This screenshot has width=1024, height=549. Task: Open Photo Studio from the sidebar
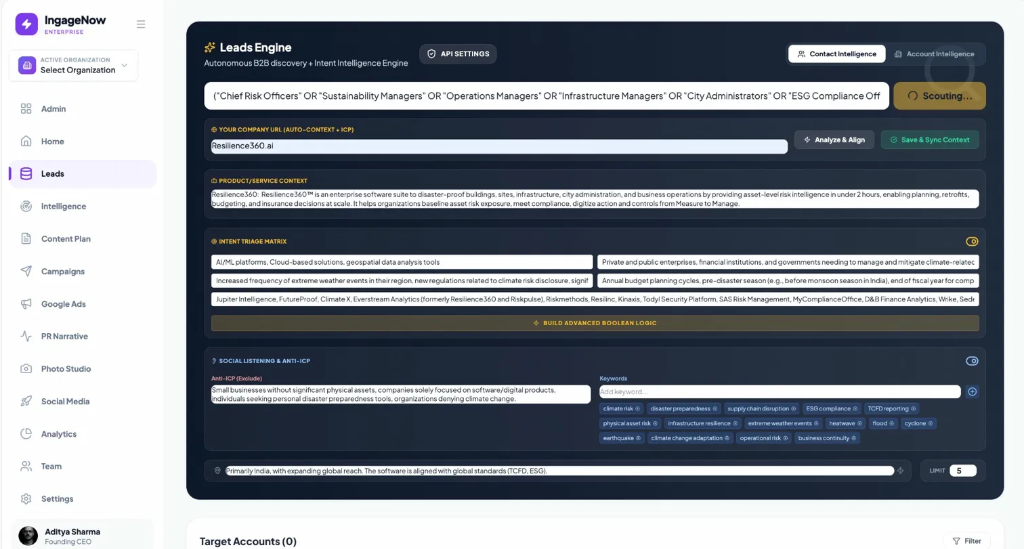coord(65,369)
